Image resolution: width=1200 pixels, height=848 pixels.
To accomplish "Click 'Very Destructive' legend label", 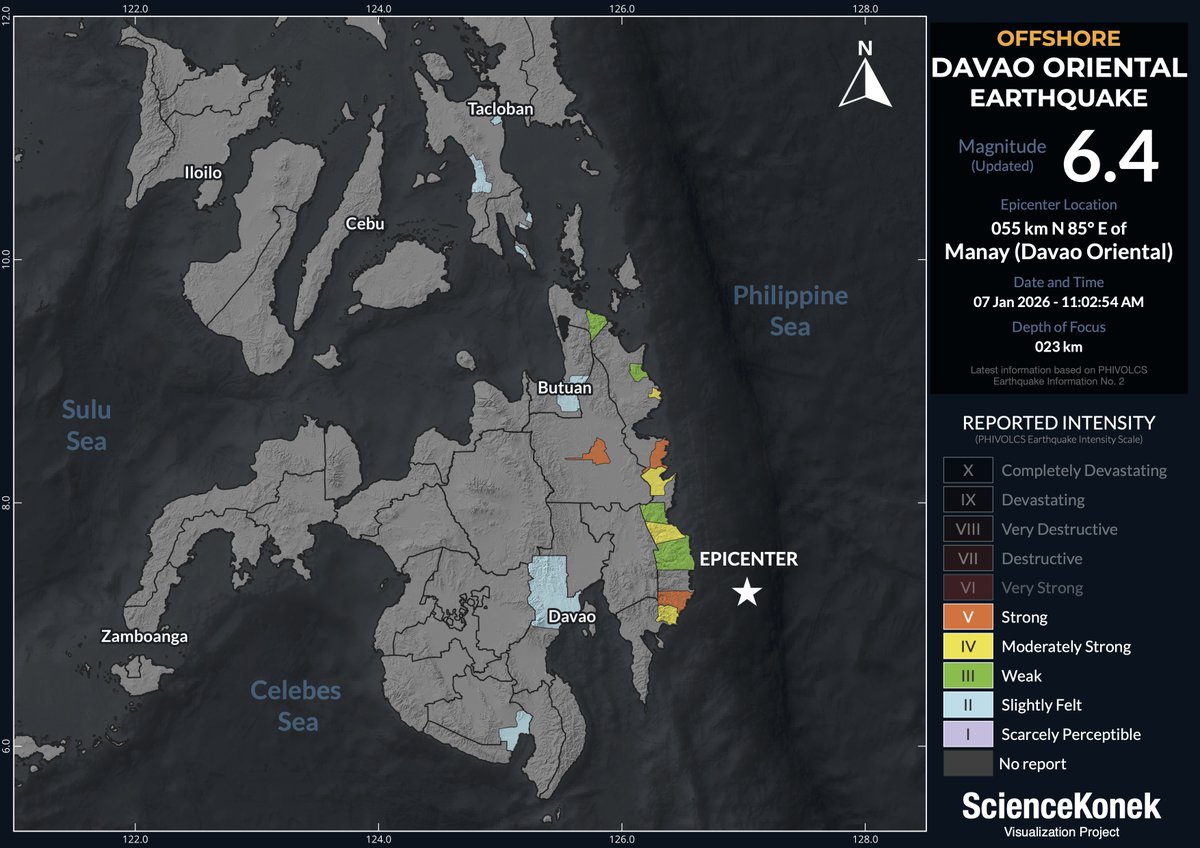I will pos(1059,529).
